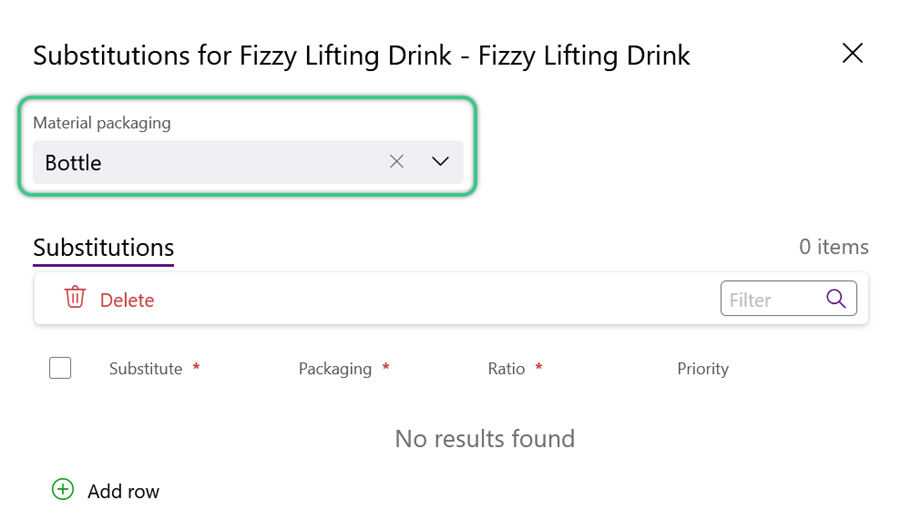Switch to the Substitutions tab
The width and height of the screenshot is (901, 530).
point(103,248)
